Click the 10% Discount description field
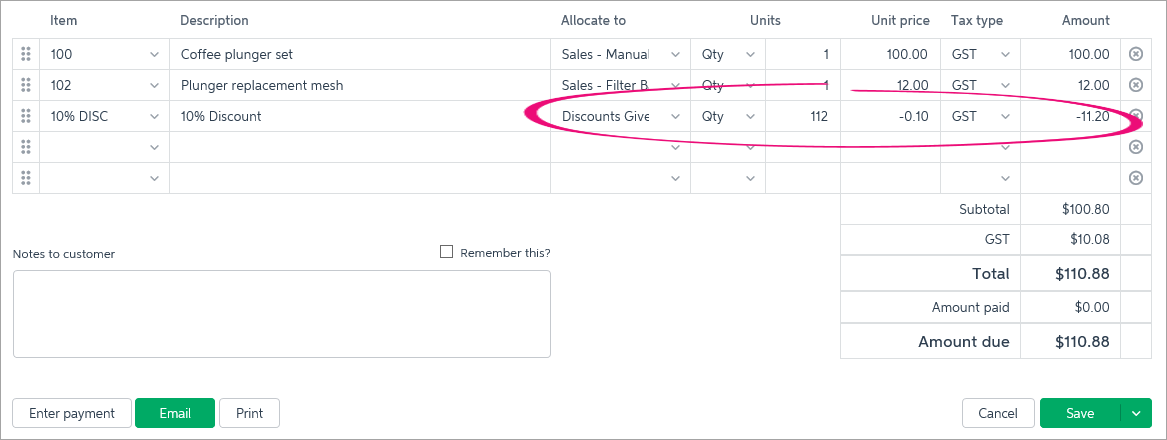Screen dimensions: 1167x440 coord(360,117)
